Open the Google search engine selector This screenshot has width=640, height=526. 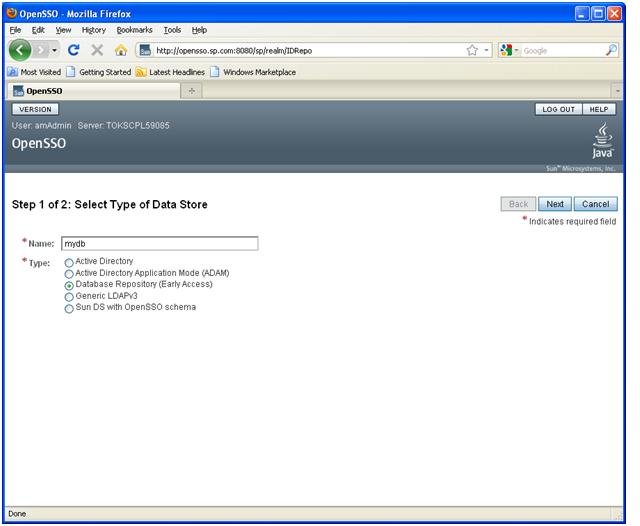[x=509, y=50]
